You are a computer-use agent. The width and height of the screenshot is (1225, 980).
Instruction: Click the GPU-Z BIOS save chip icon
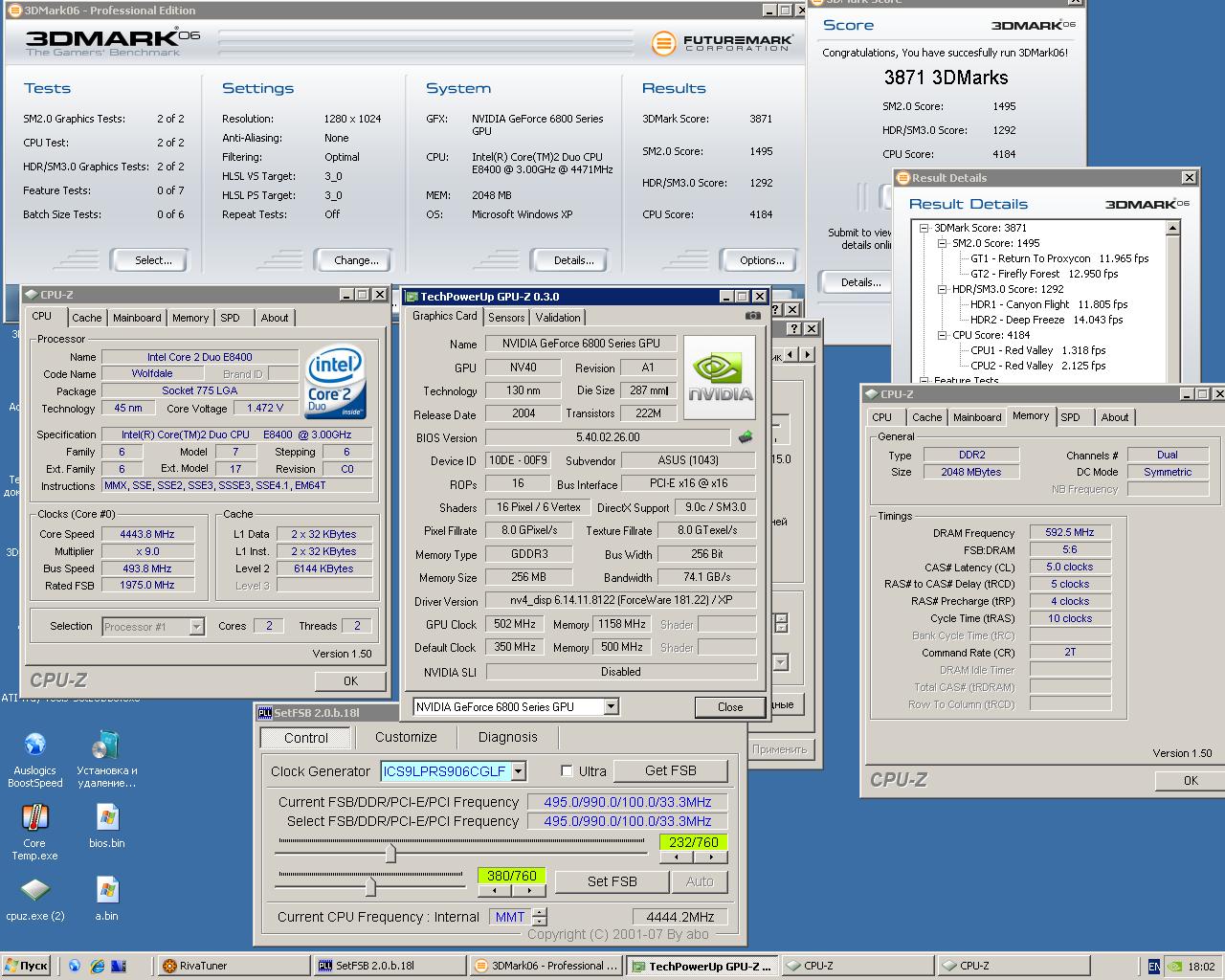pyautogui.click(x=746, y=437)
